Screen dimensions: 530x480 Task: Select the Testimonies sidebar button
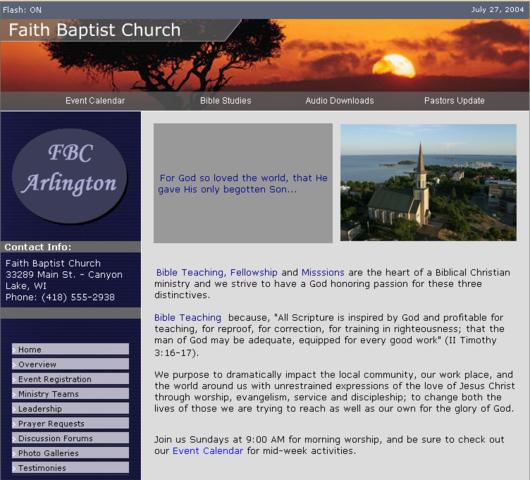point(70,468)
